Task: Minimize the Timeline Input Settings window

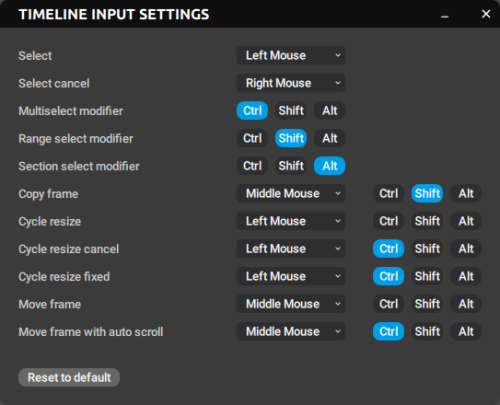Action: [x=444, y=15]
